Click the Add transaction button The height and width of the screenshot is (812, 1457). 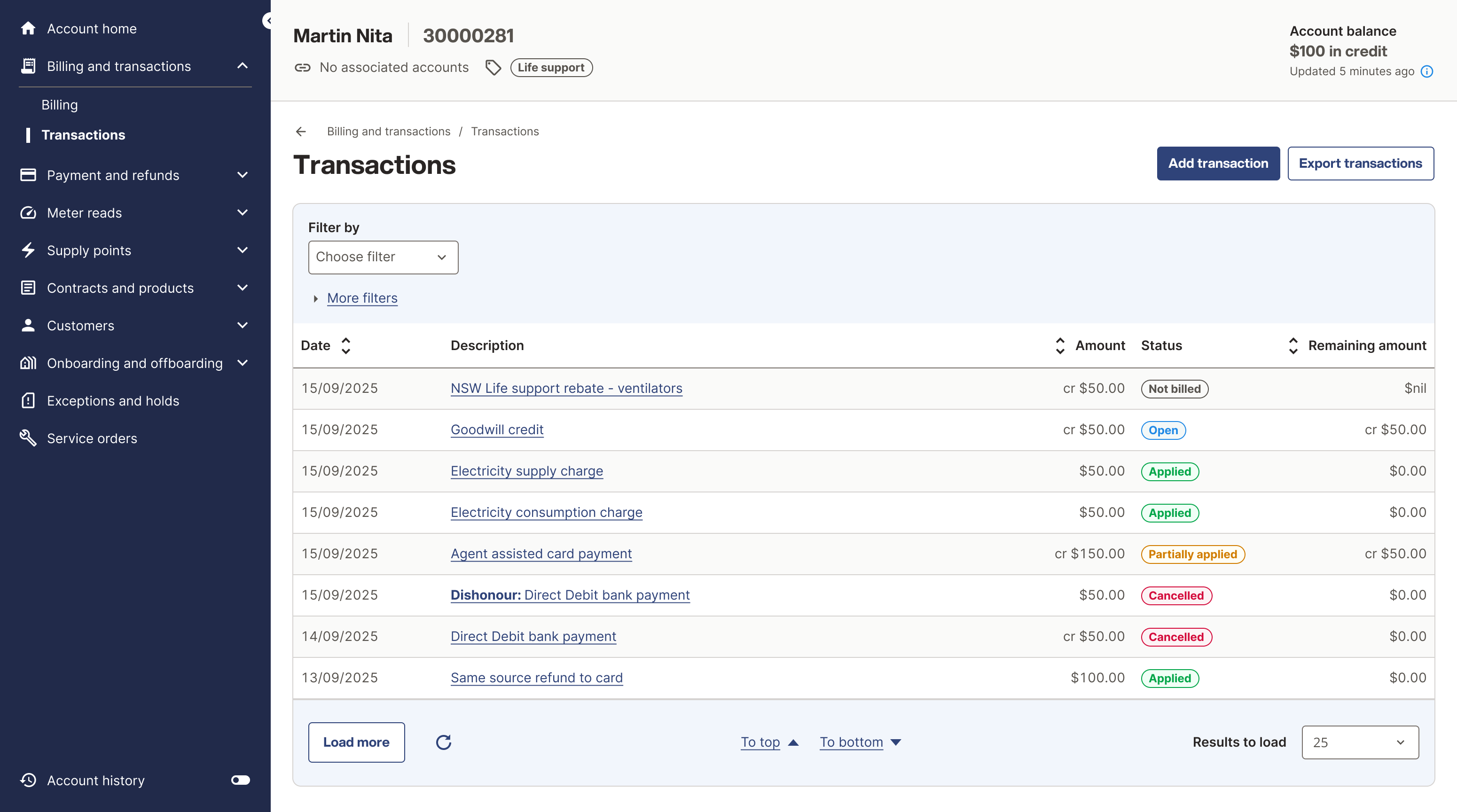tap(1218, 164)
